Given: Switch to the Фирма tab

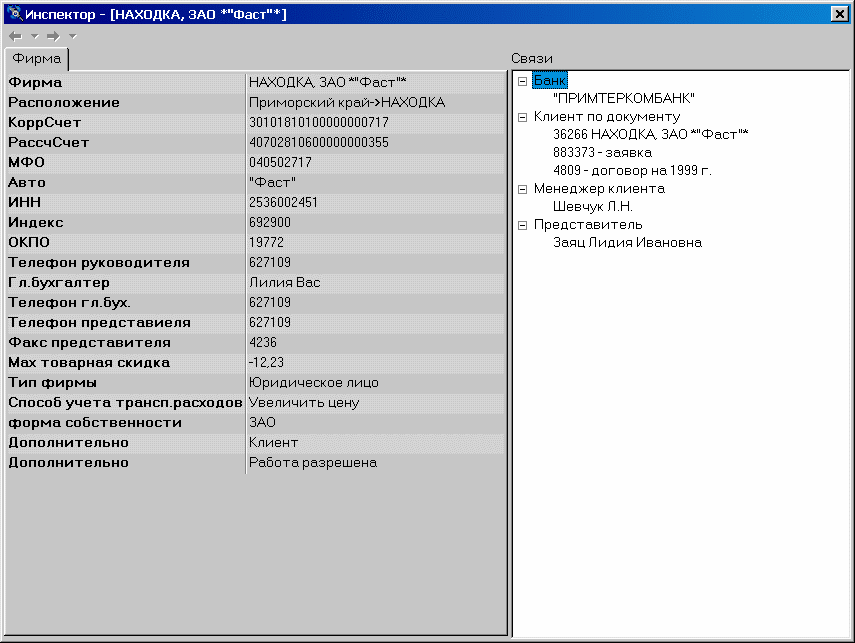Looking at the screenshot, I should (37, 58).
